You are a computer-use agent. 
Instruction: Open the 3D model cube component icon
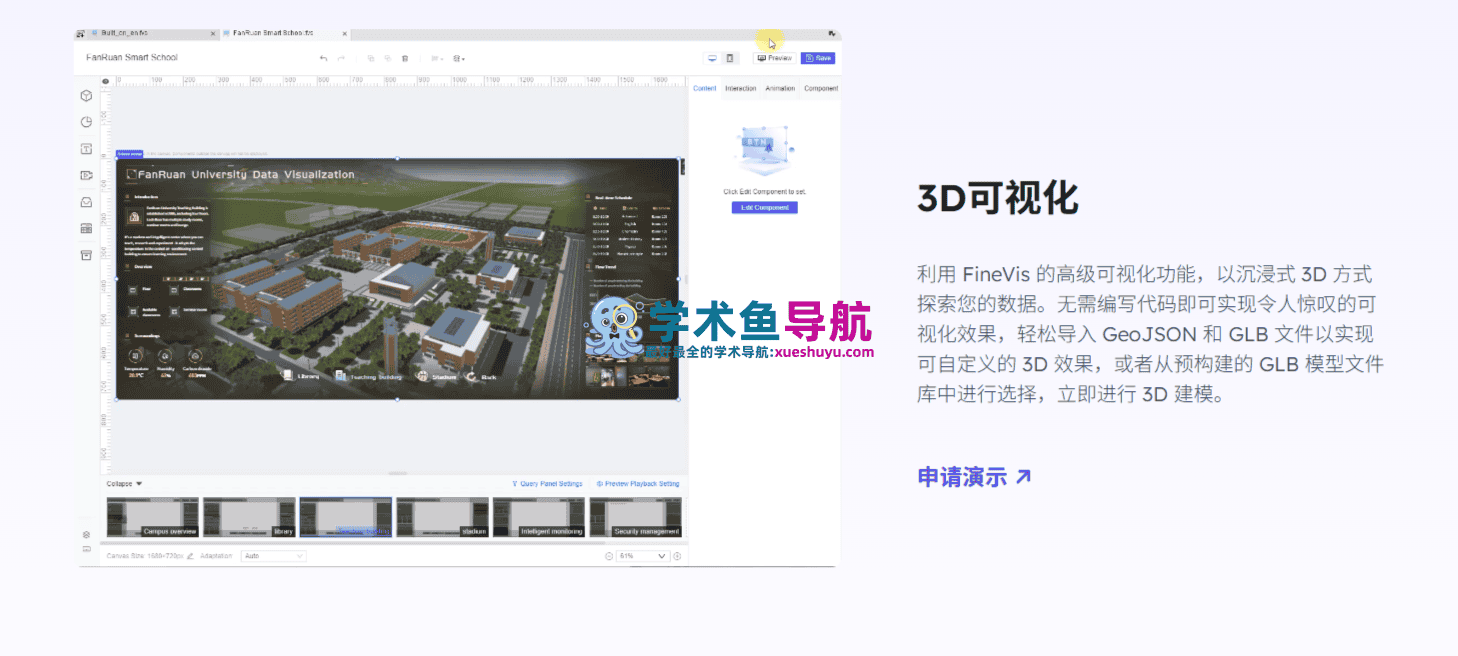point(86,96)
